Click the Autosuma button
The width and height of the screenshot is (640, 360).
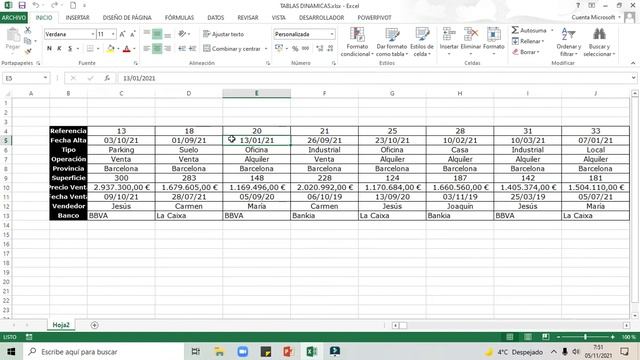(x=529, y=31)
